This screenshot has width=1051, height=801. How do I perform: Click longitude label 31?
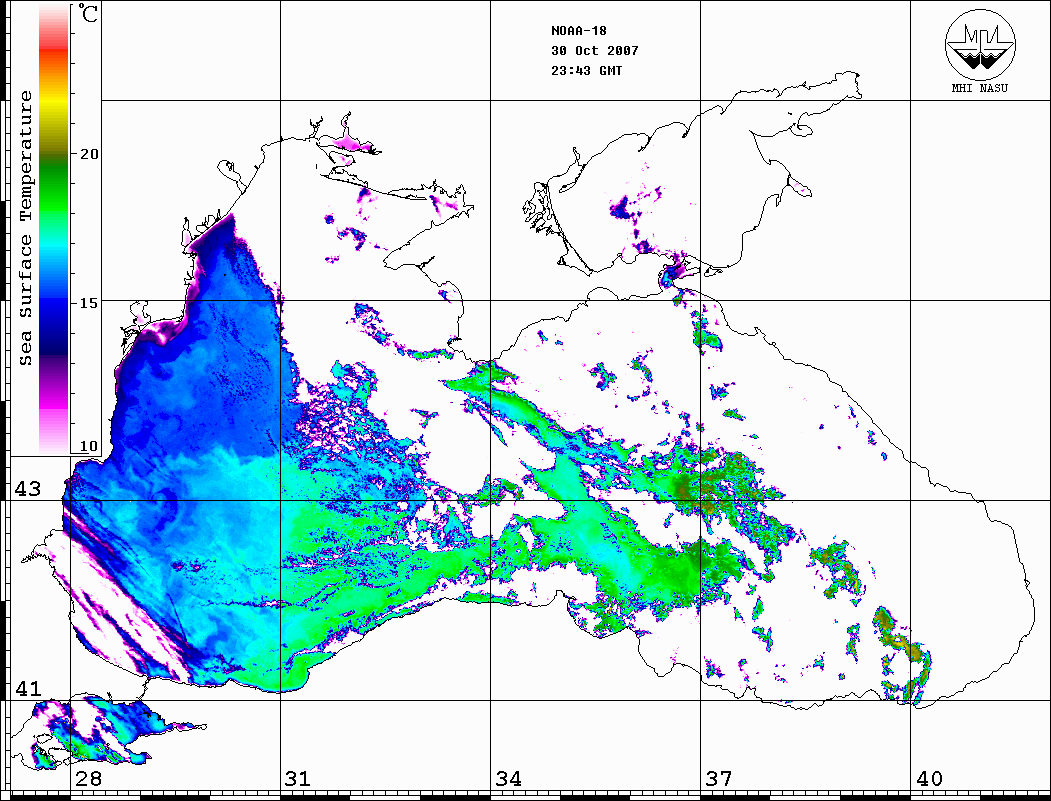tap(298, 779)
